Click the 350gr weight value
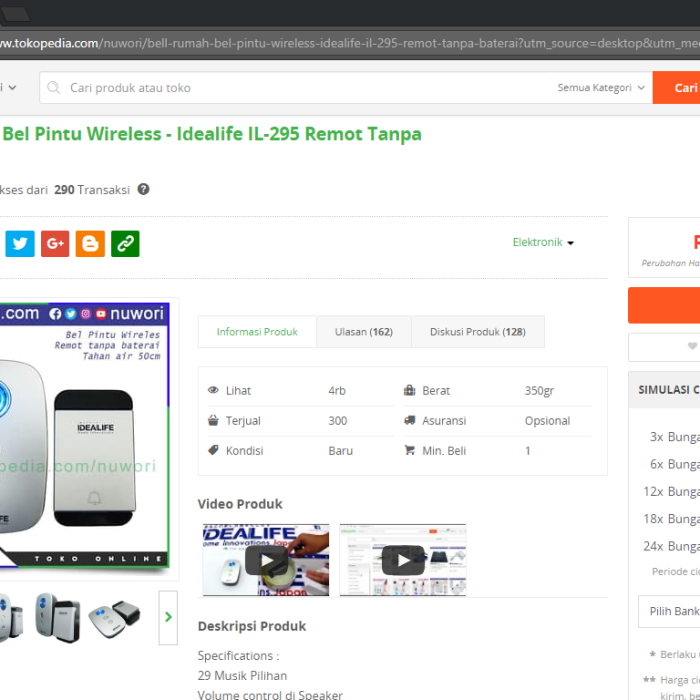The image size is (700, 700). [539, 391]
